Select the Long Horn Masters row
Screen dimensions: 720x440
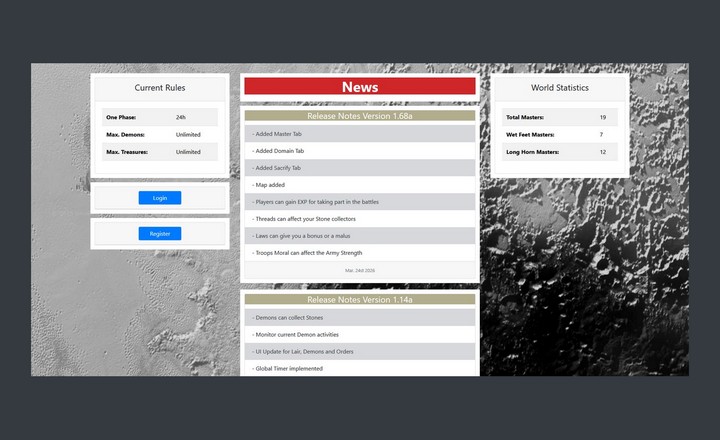560,152
